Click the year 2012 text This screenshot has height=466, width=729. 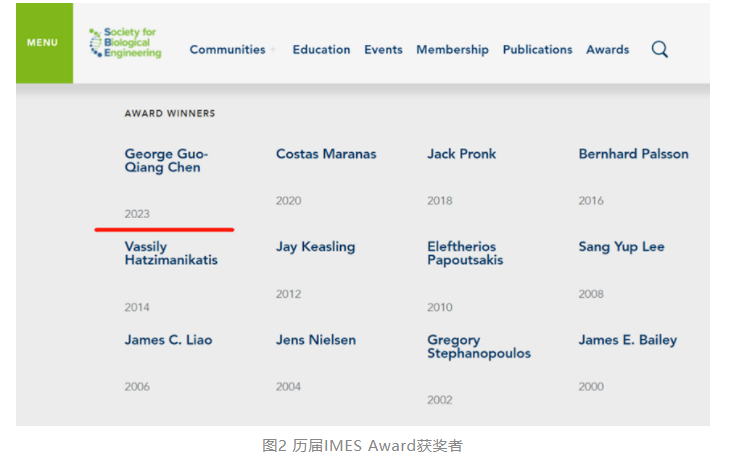(x=289, y=294)
